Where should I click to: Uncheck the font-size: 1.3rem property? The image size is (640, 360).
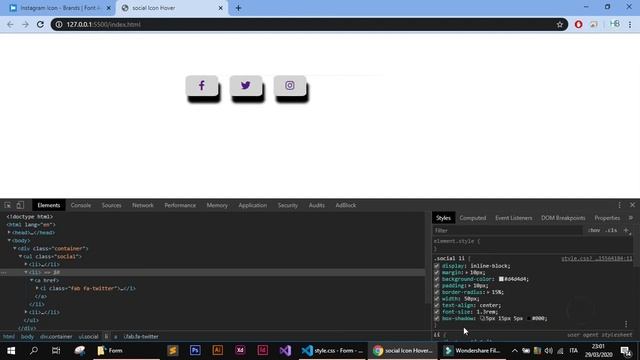pos(437,312)
